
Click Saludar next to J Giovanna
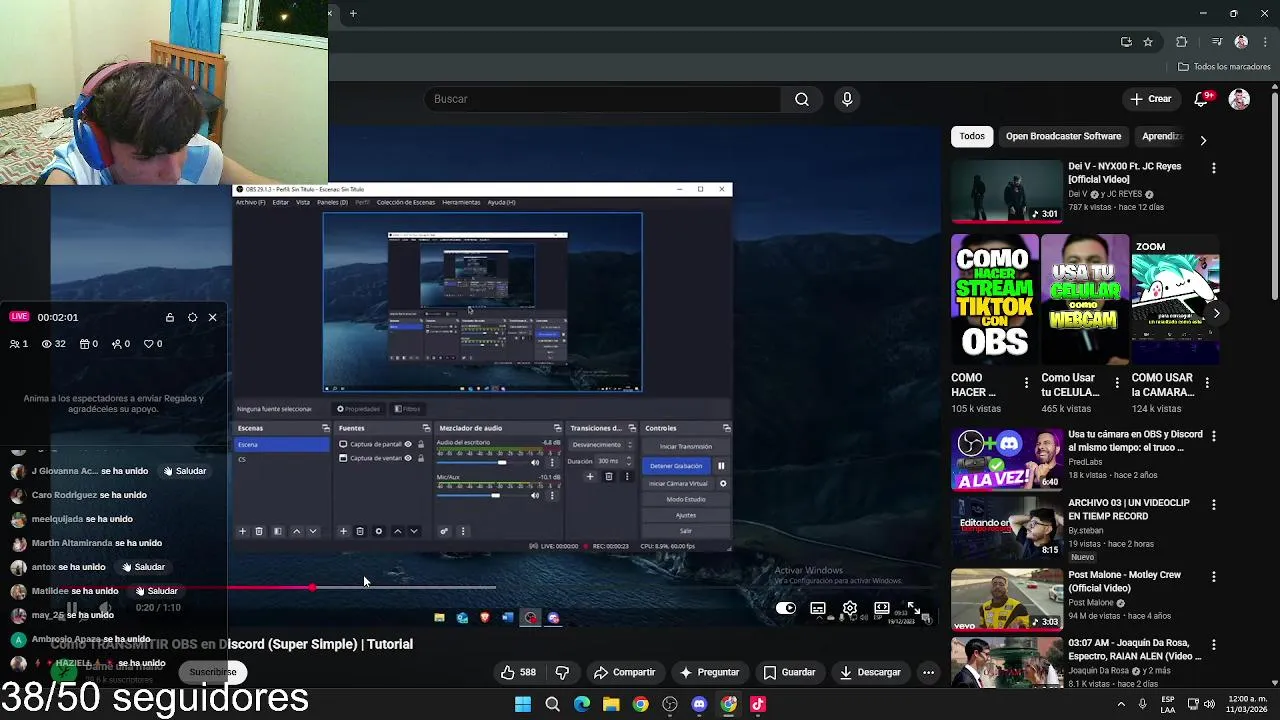click(184, 471)
